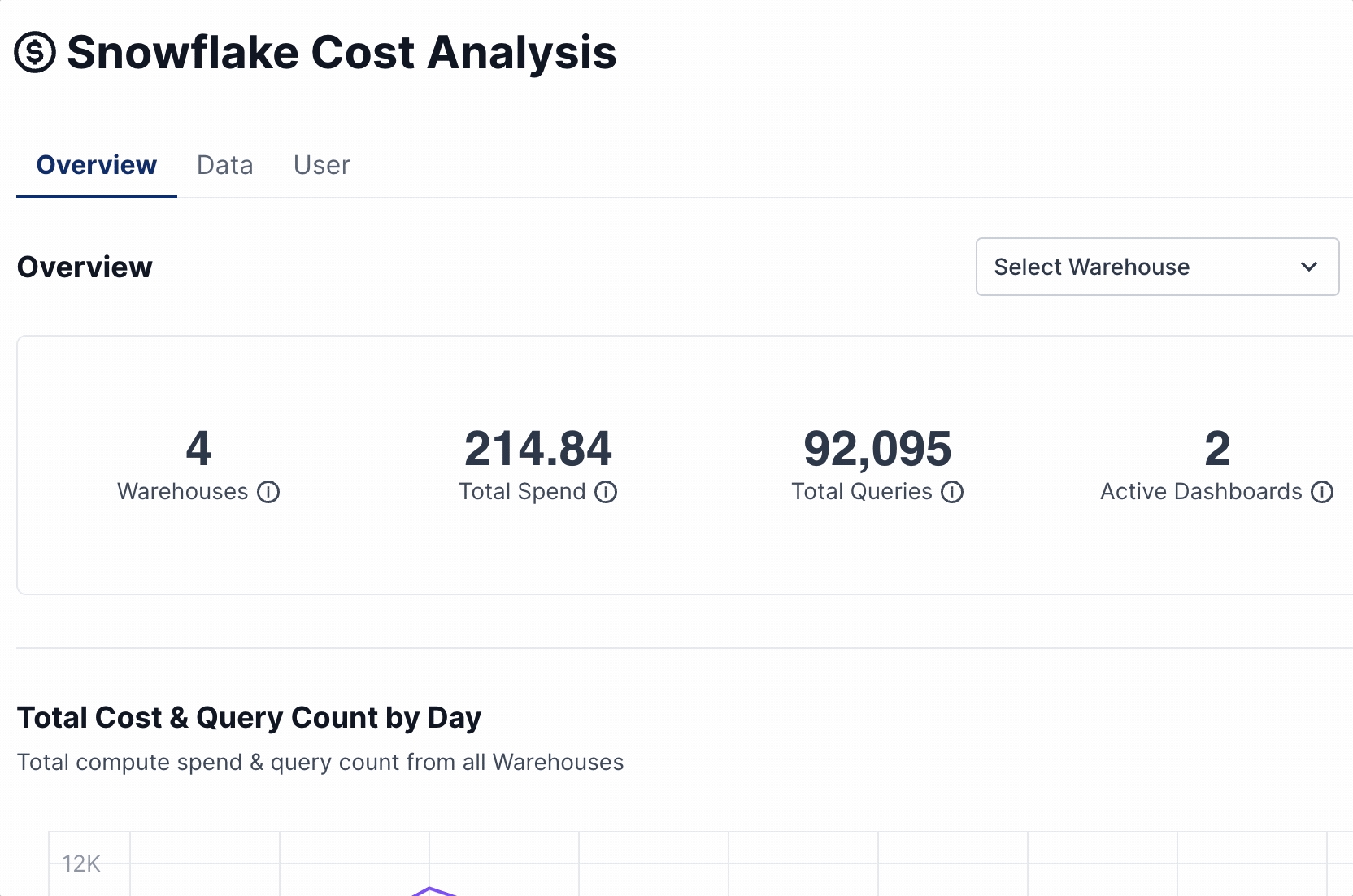
Task: Show info for Active Dashboards
Action: click(1322, 492)
